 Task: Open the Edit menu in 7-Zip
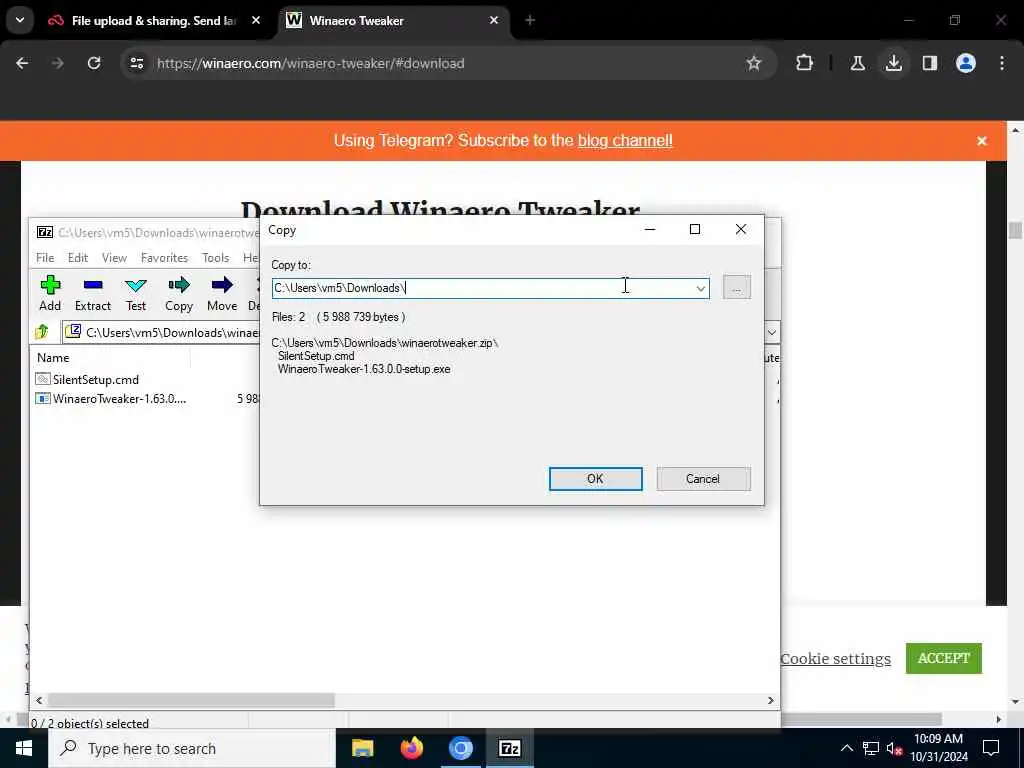click(78, 258)
